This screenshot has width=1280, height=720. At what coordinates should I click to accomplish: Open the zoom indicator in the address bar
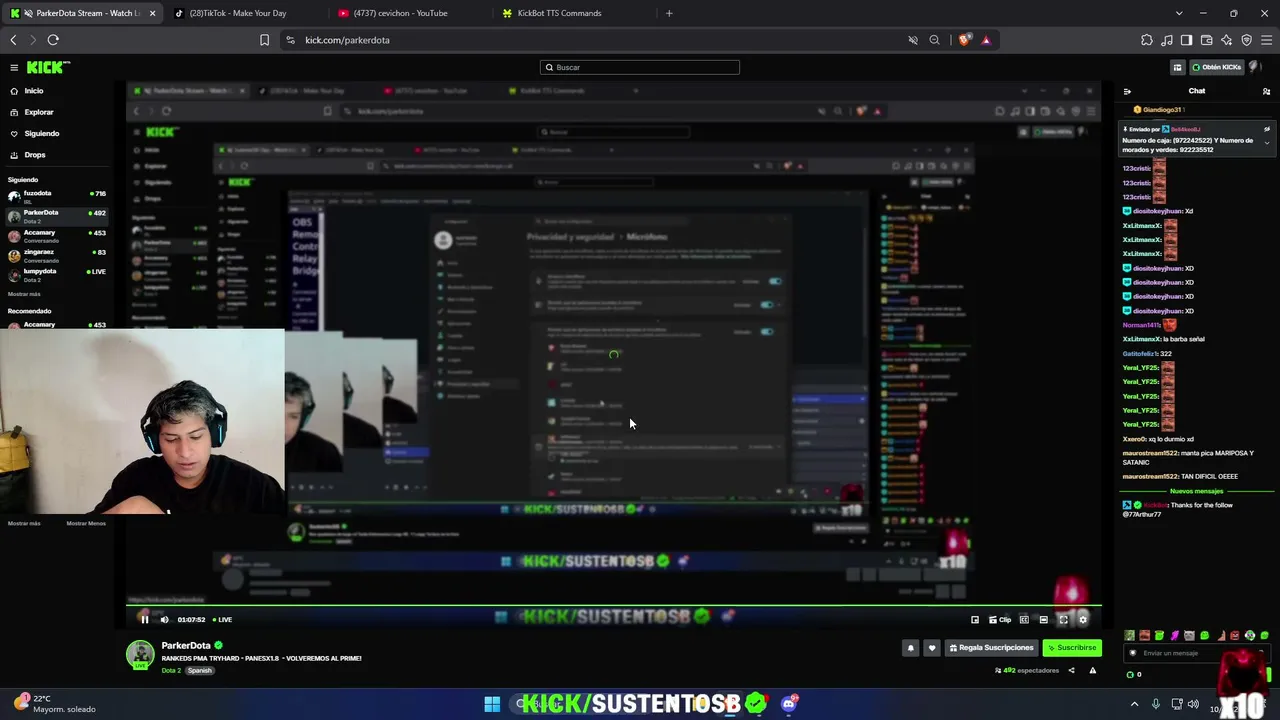pos(934,40)
